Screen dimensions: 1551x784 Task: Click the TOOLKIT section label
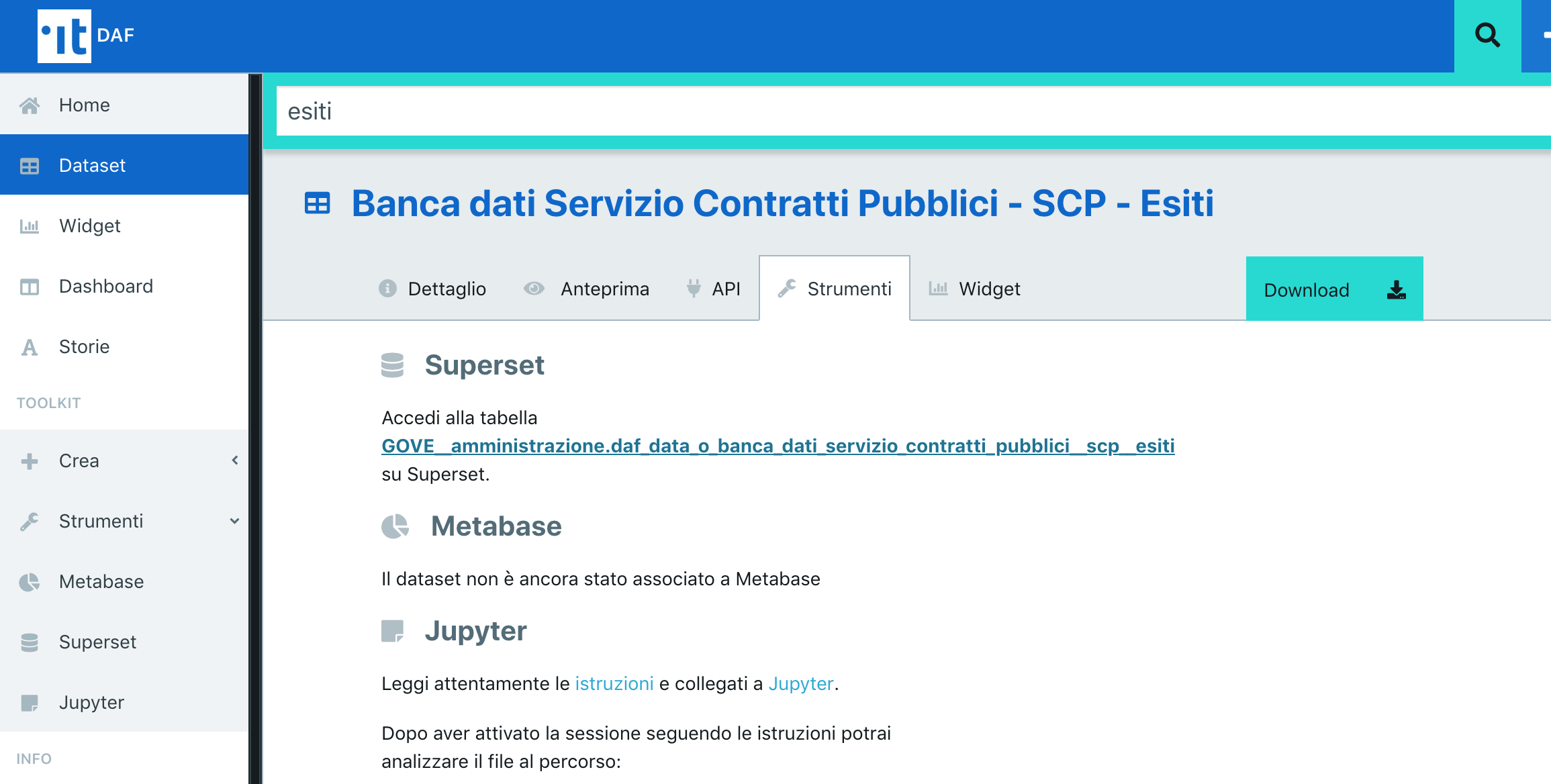[48, 403]
